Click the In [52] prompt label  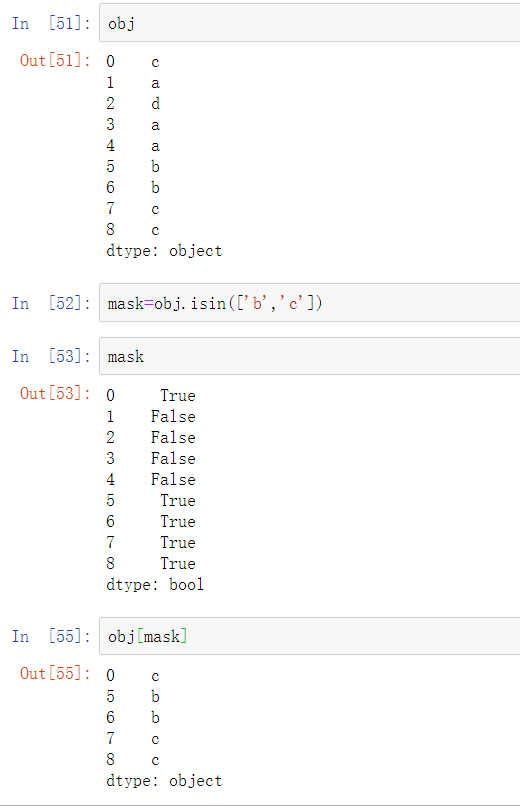point(51,303)
